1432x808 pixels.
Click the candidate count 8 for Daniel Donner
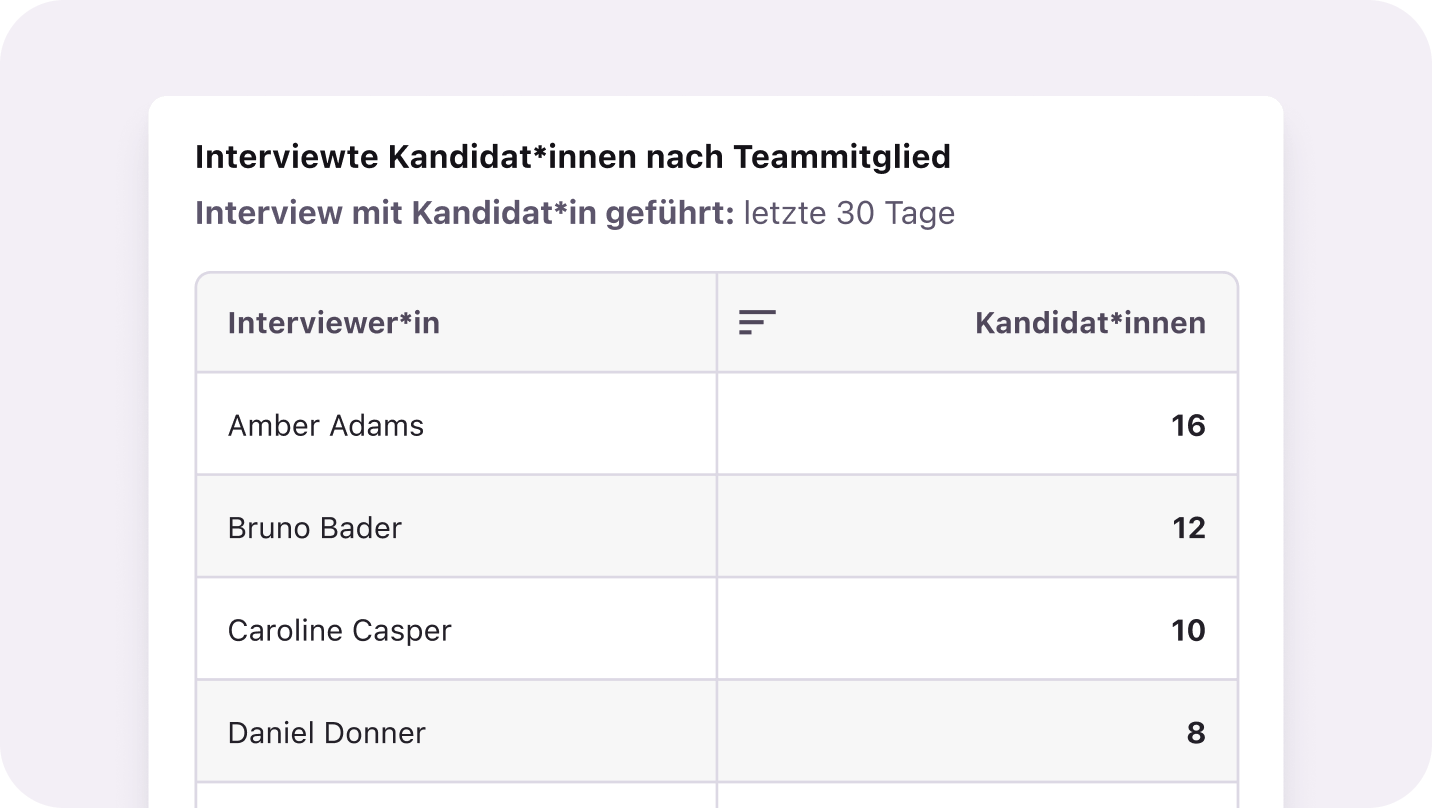pyautogui.click(x=1195, y=733)
